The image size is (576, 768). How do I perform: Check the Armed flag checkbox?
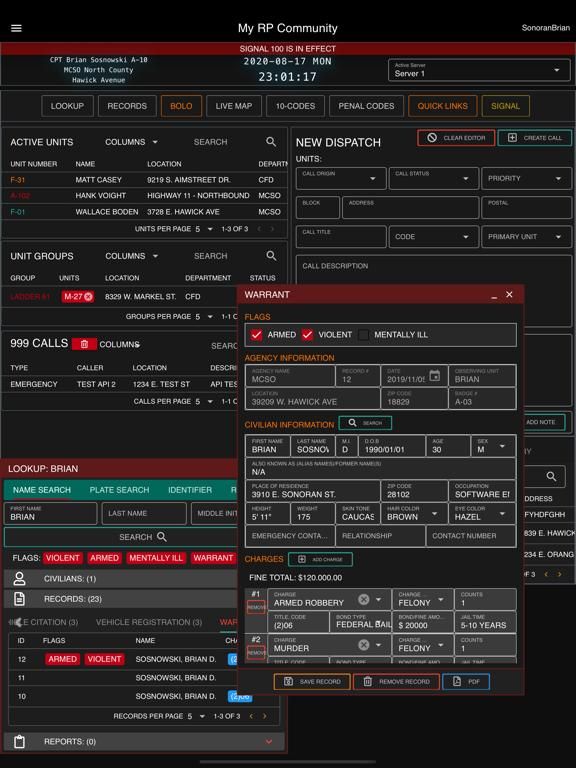point(256,335)
